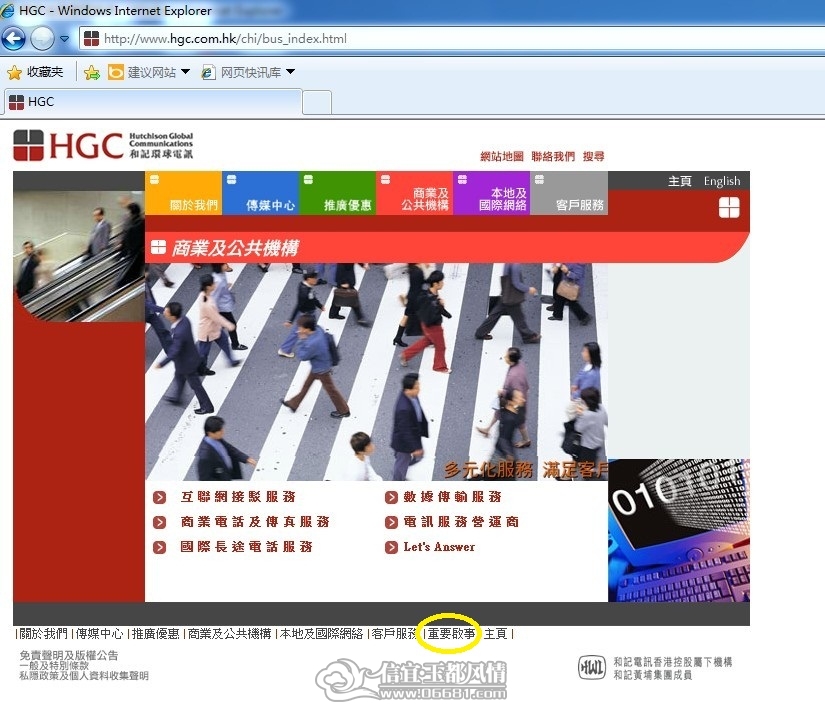Image resolution: width=825 pixels, height=711 pixels.
Task: Click the white HGC square icon
Action: [x=729, y=207]
